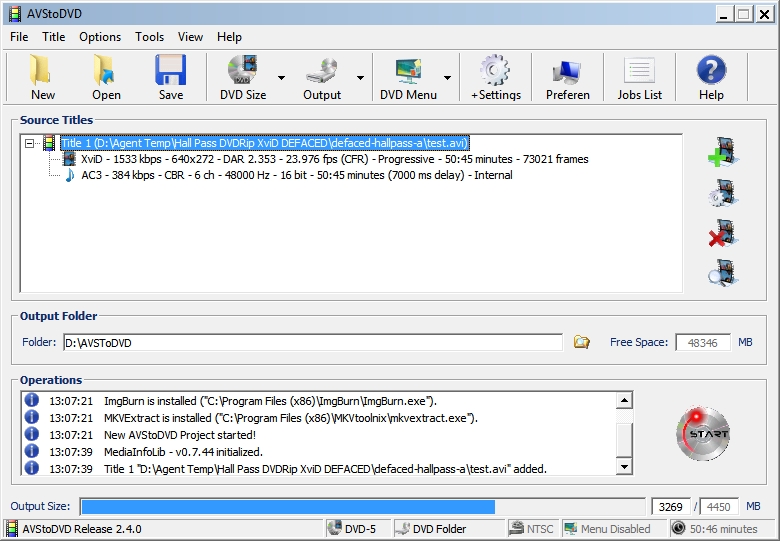This screenshot has width=780, height=541.
Task: Open the Options menu
Action: tap(99, 37)
